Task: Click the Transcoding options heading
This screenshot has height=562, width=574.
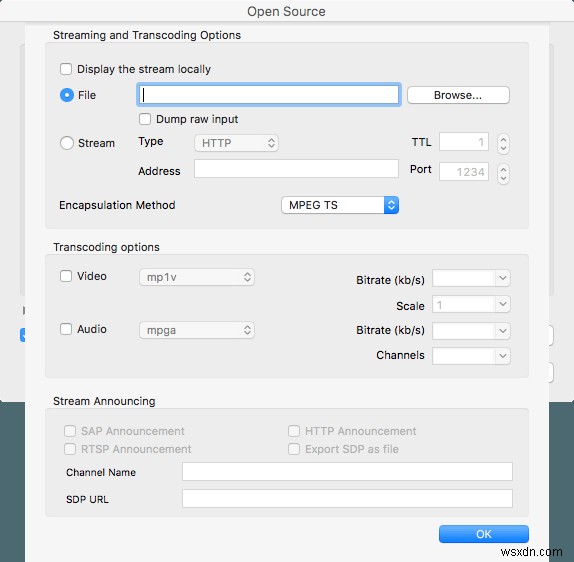Action: [106, 247]
